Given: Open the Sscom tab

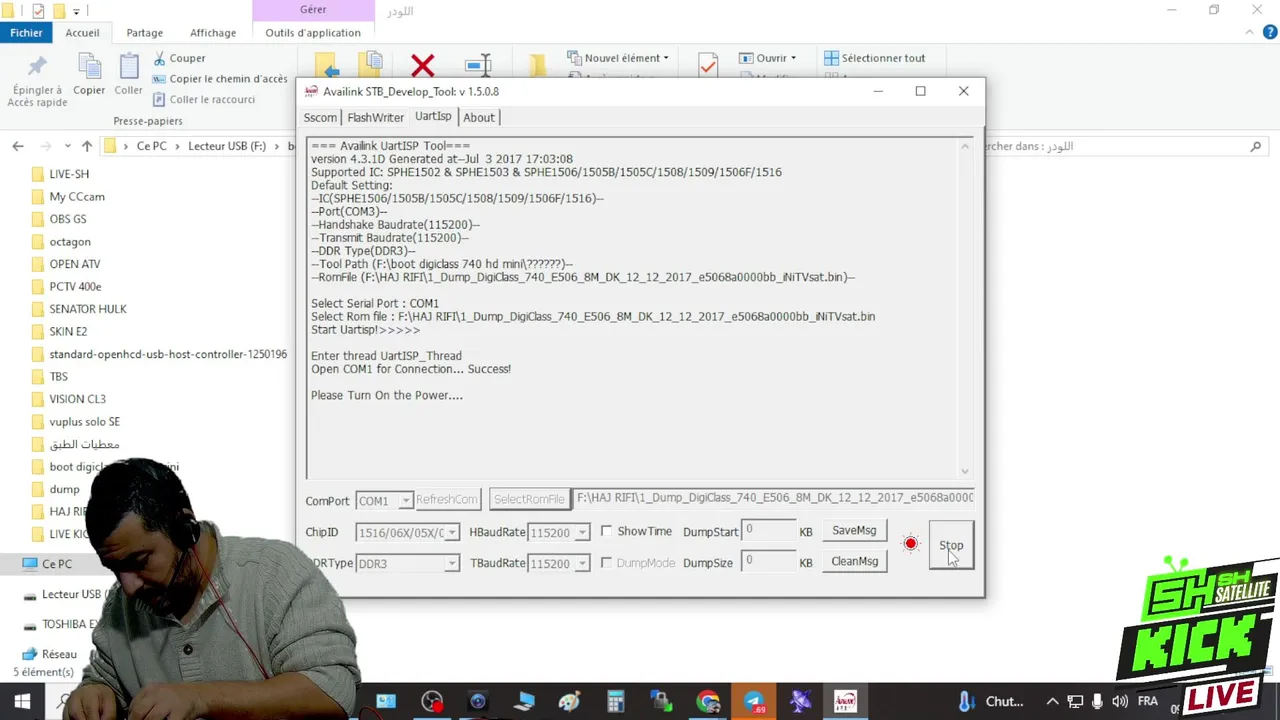Looking at the screenshot, I should coord(320,117).
